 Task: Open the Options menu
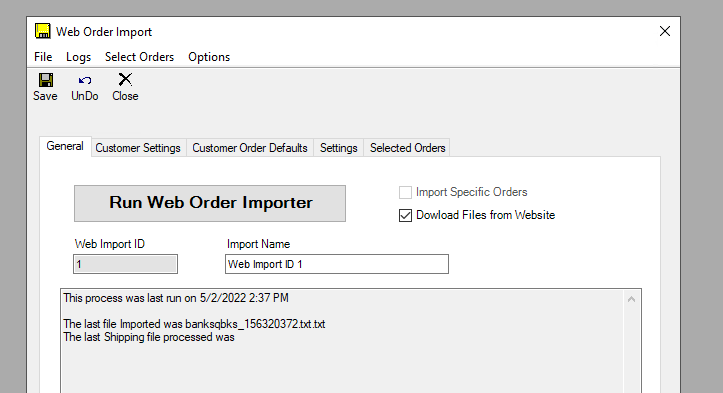click(209, 57)
